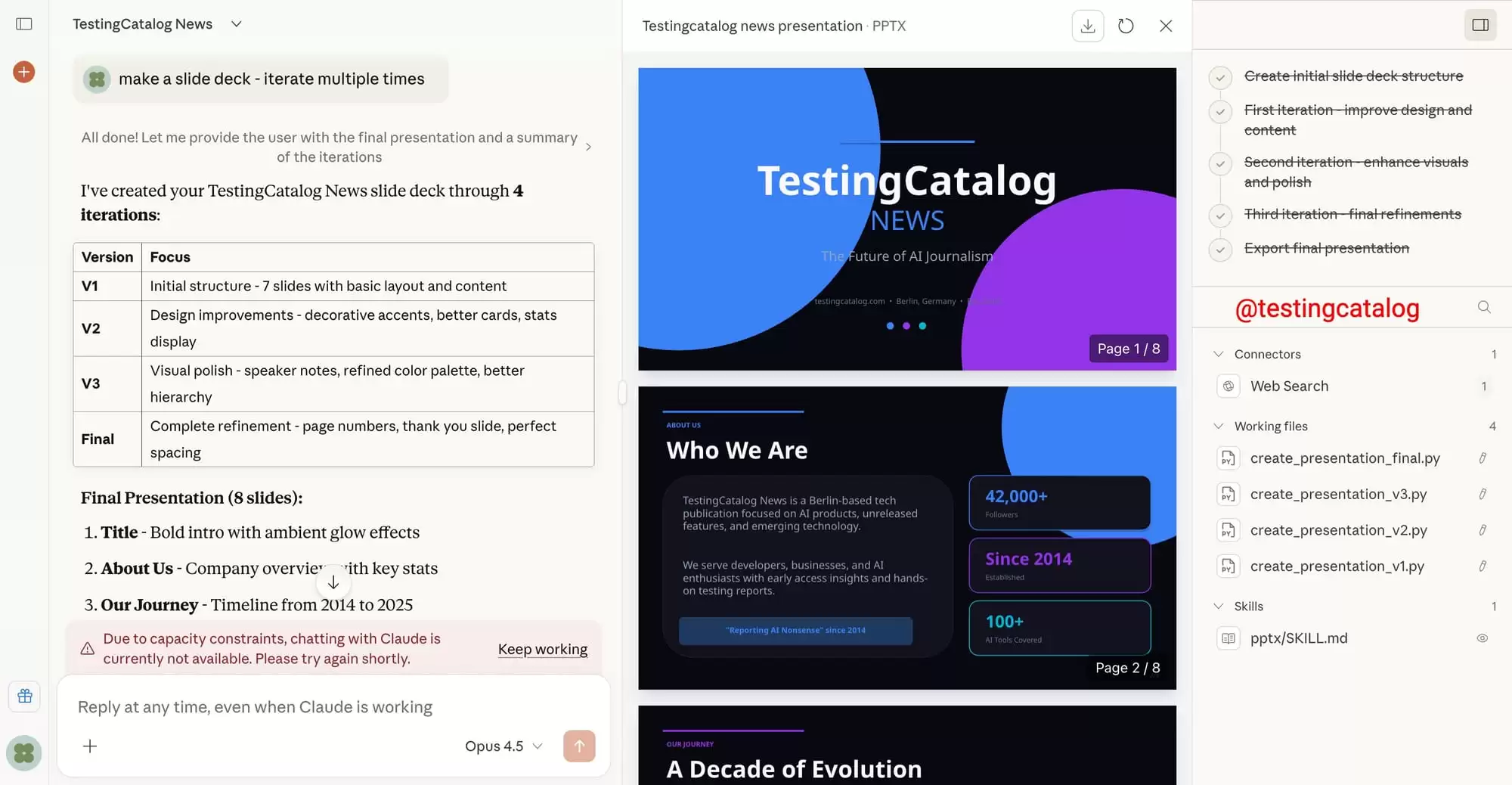Open create_presentation_final.py file
Viewport: 1512px width, 785px height.
coord(1344,458)
